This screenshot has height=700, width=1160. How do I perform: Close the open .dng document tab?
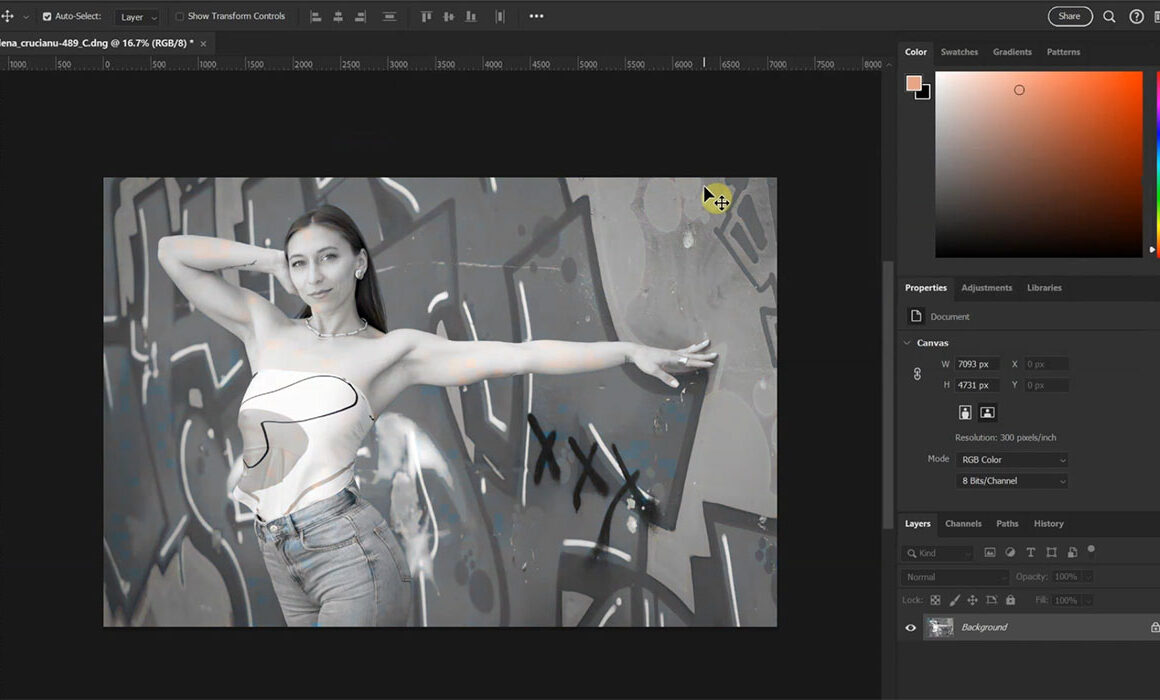(204, 44)
